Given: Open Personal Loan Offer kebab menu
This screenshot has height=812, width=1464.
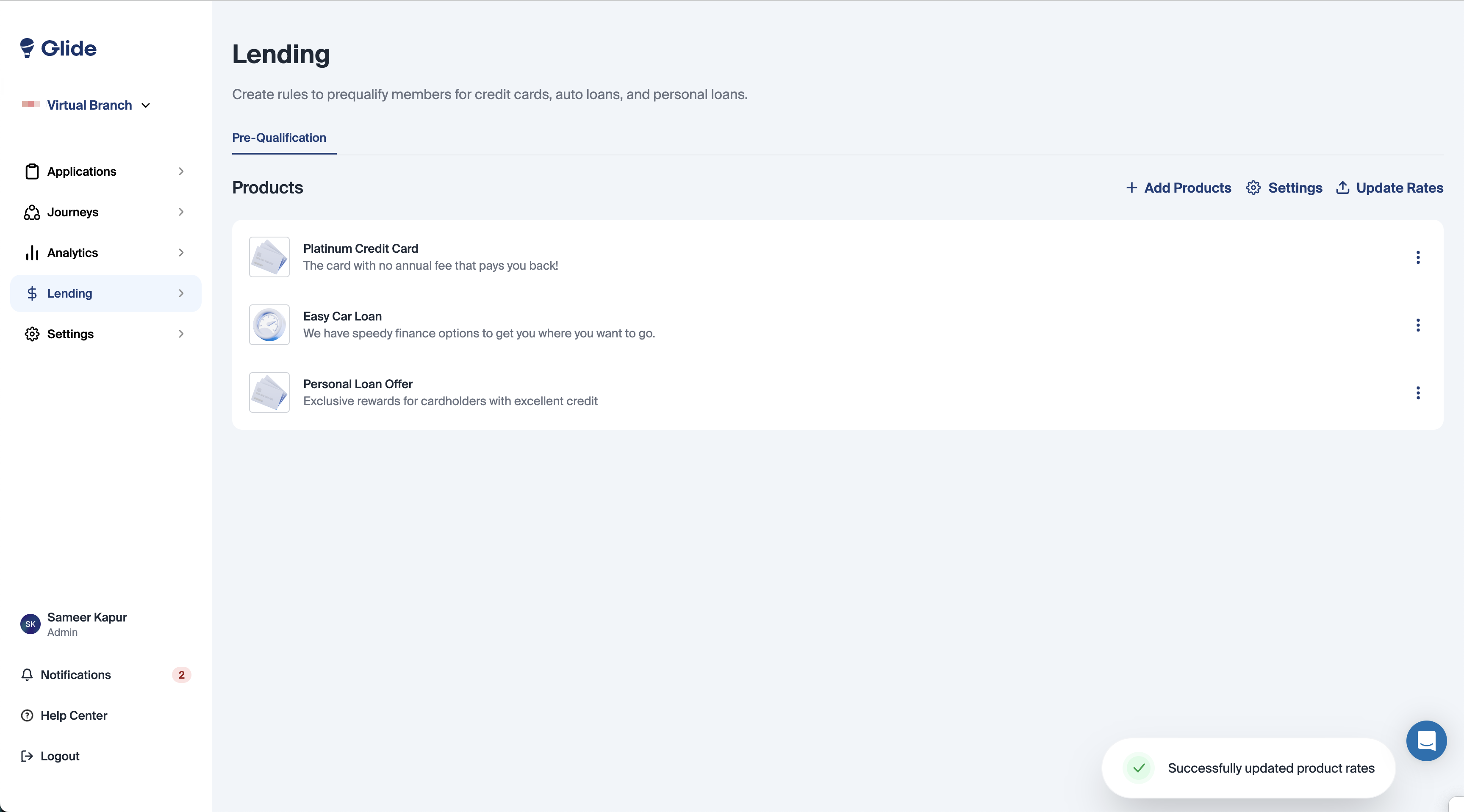Looking at the screenshot, I should point(1418,393).
